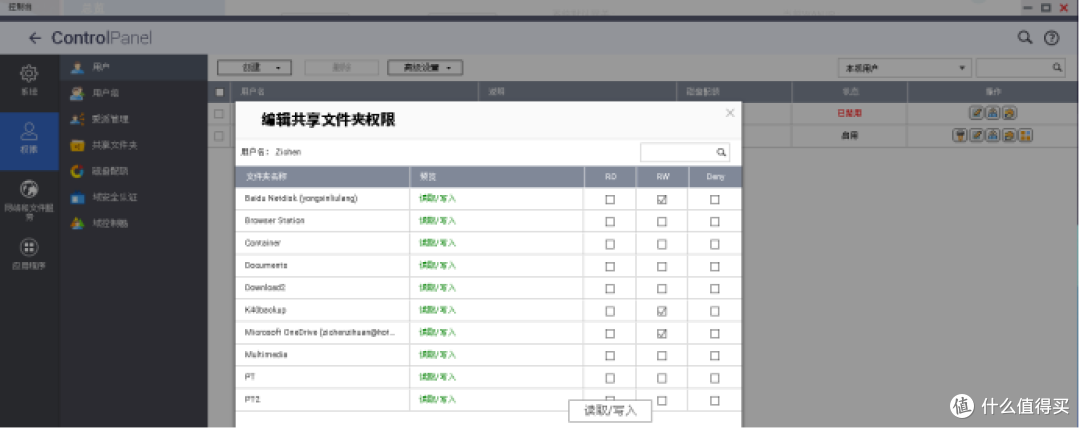Click the Browser Station folder name
Viewport: 1080px width, 429px height.
point(274,221)
